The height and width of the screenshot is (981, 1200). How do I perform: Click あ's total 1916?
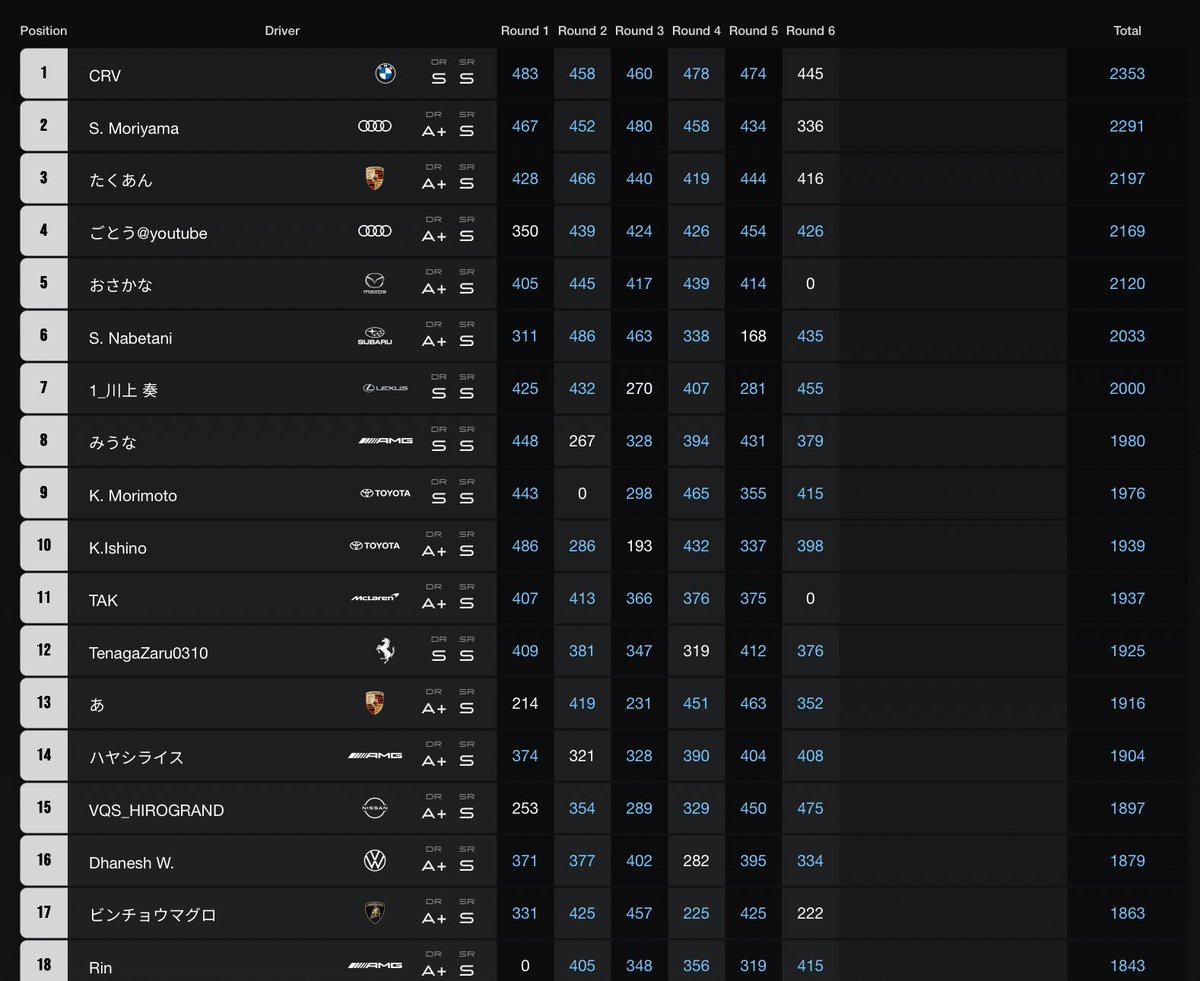1127,703
